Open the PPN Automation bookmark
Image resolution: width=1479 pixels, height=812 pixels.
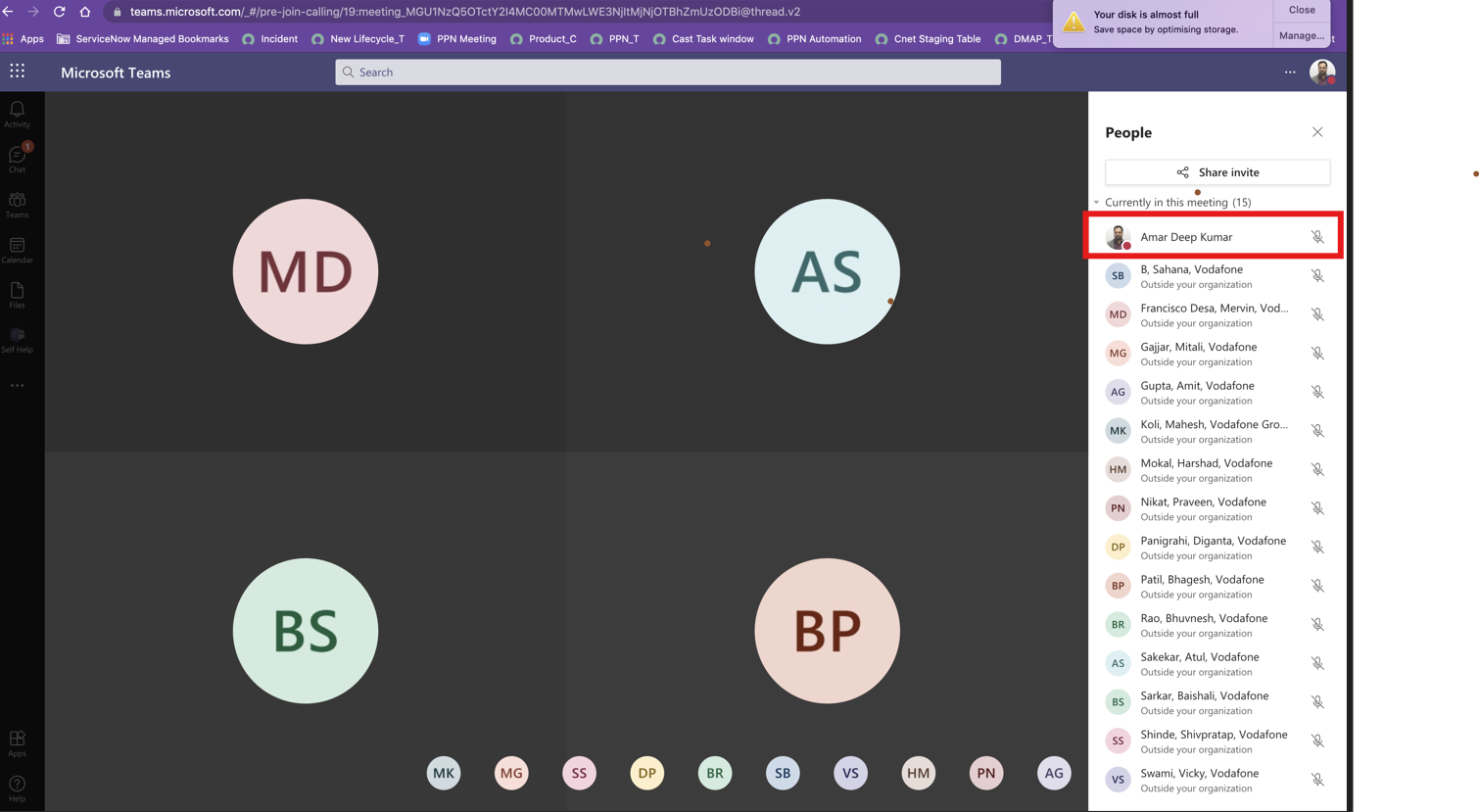click(x=815, y=39)
